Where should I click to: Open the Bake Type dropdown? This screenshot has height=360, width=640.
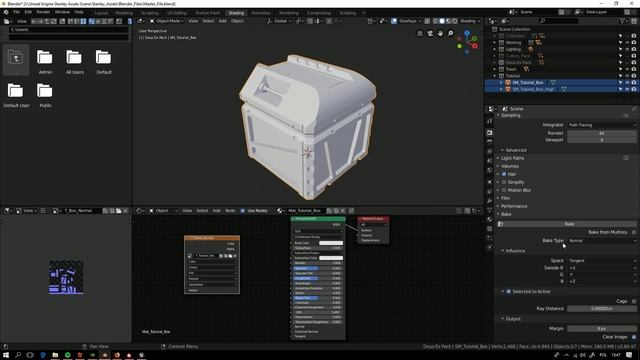pos(602,241)
